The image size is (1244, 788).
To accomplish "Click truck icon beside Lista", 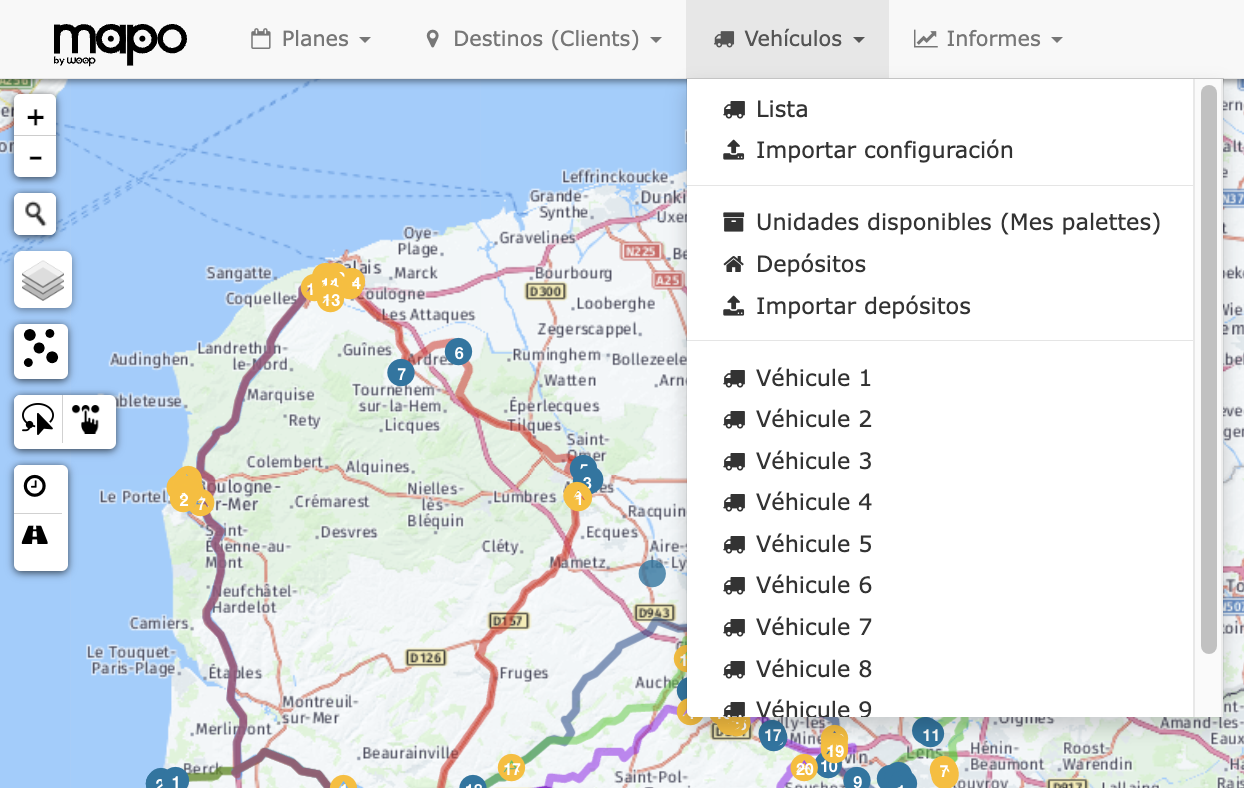I will click(x=734, y=109).
